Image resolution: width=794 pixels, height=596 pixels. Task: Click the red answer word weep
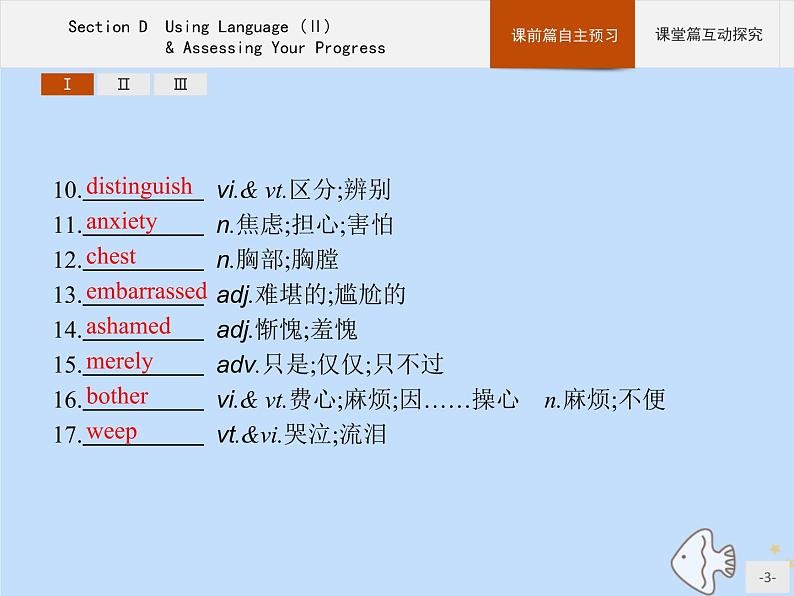111,432
